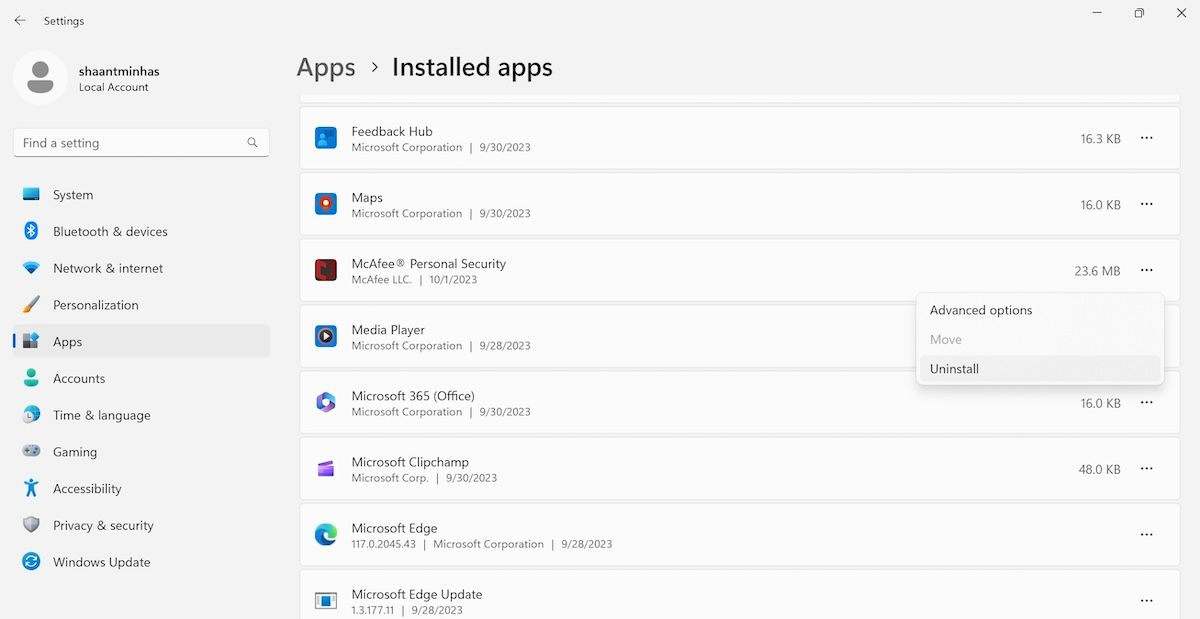This screenshot has width=1200, height=619.
Task: Click the shaantminhas account avatar
Action: [x=40, y=78]
